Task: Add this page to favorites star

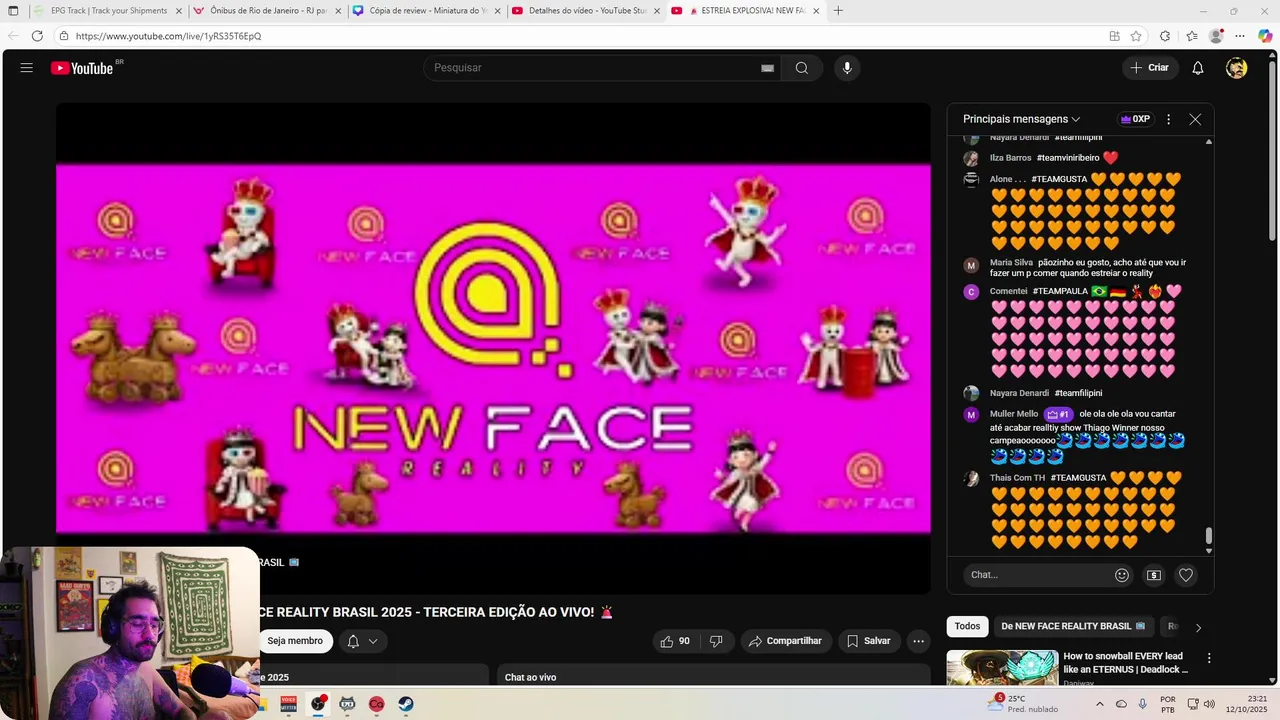Action: click(1136, 36)
